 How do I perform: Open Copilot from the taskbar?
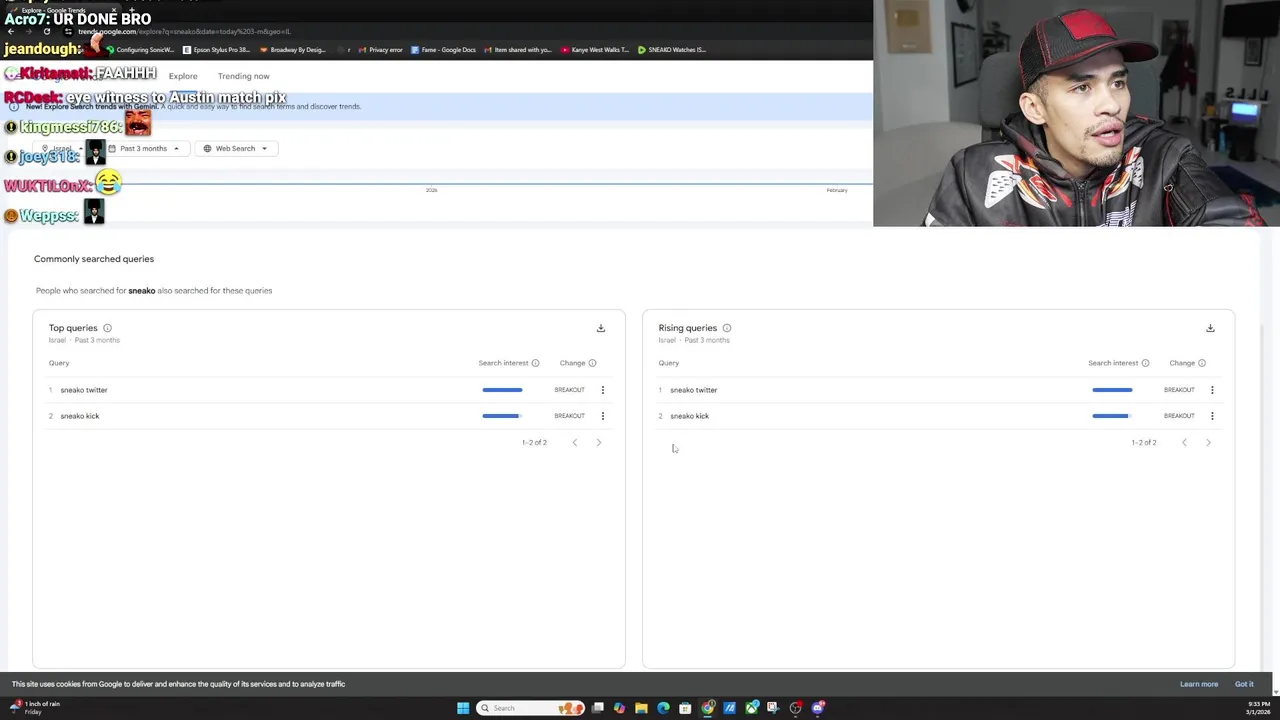click(619, 708)
